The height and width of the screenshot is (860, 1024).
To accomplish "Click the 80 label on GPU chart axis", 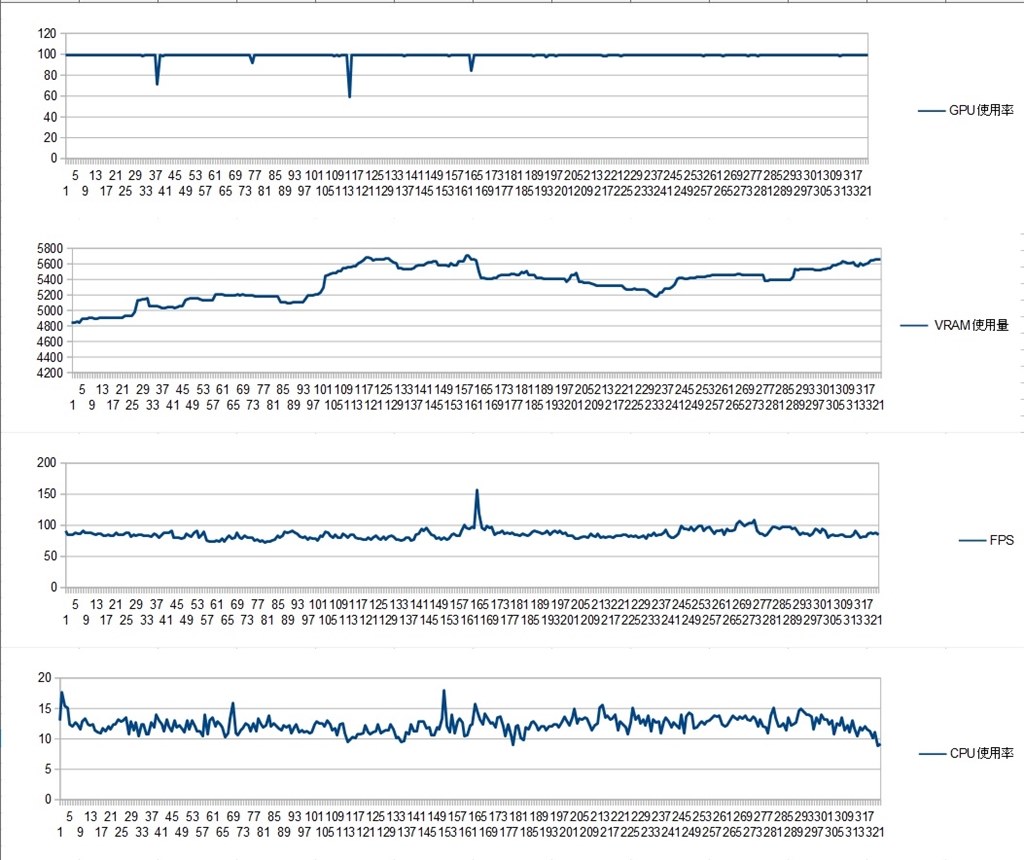I will [50, 75].
